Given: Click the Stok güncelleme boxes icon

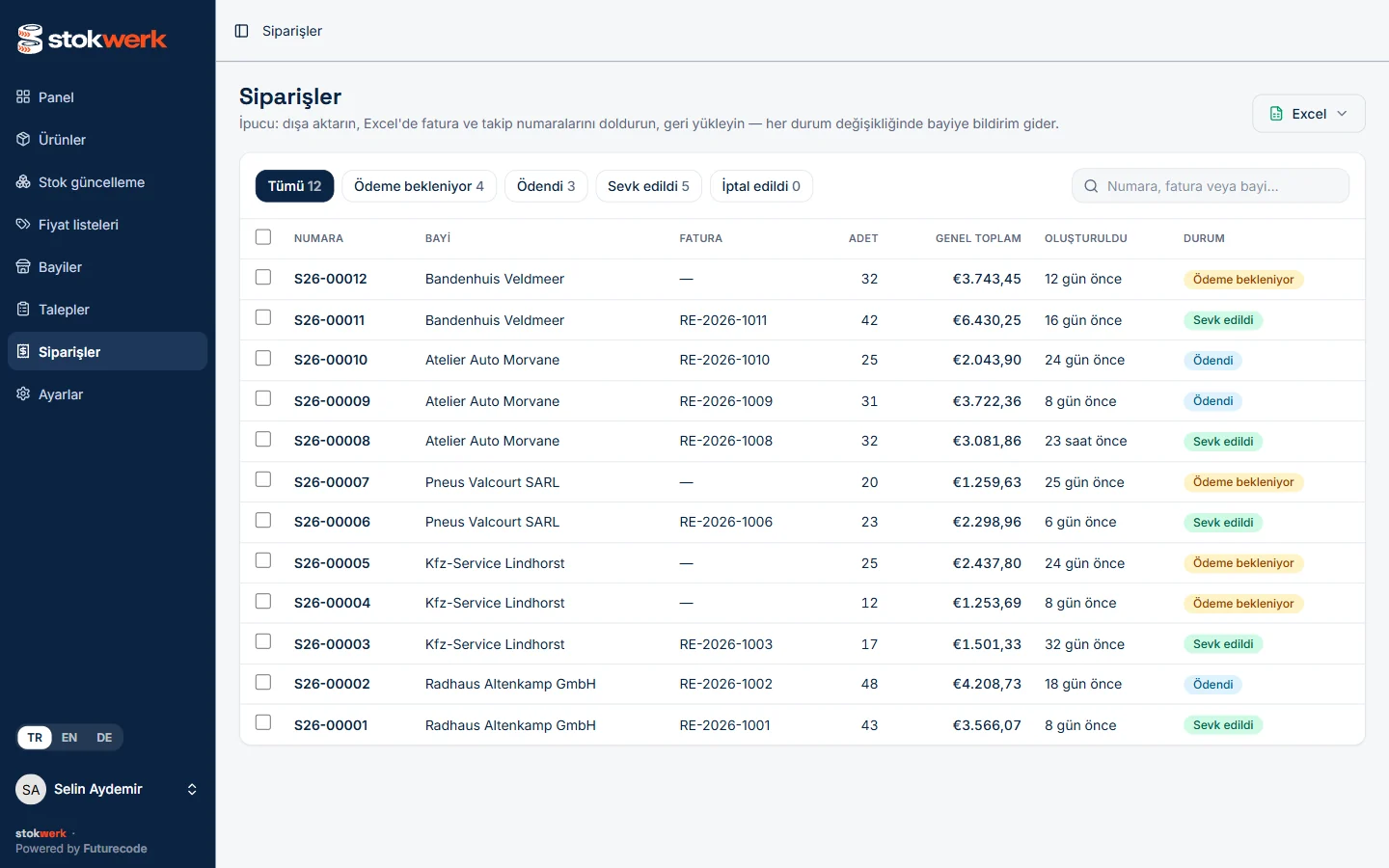Looking at the screenshot, I should pyautogui.click(x=23, y=181).
